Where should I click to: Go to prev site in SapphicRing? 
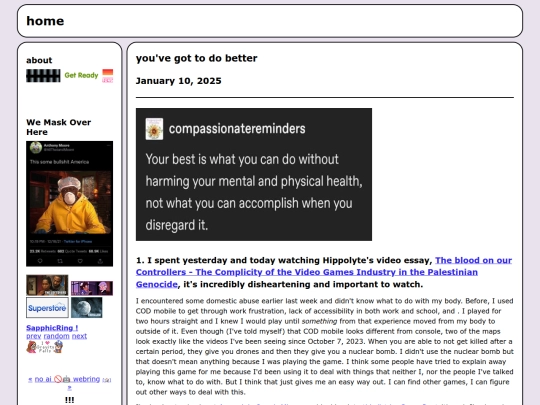click(34, 336)
